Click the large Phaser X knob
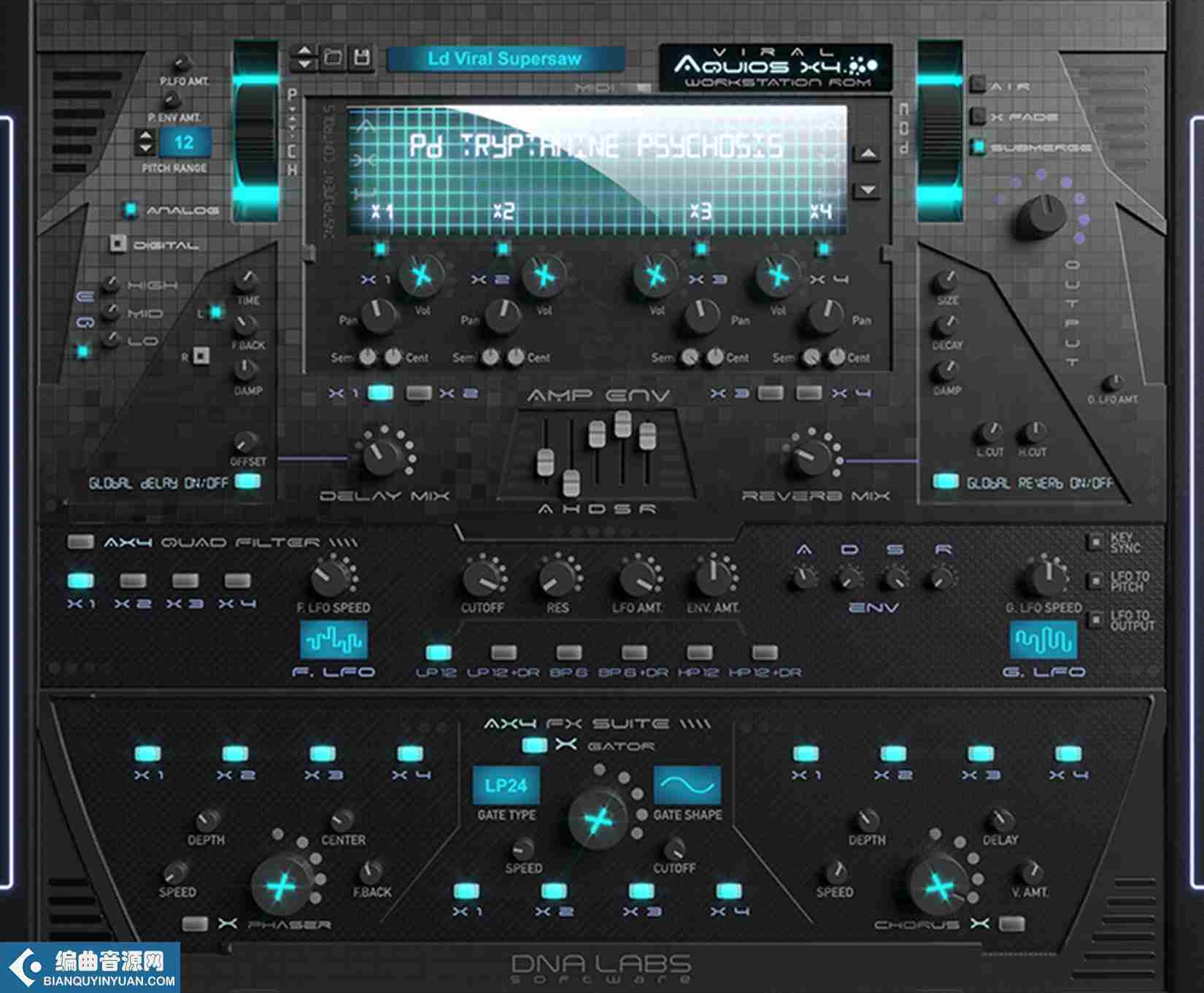Viewport: 1204px width, 993px height. pyautogui.click(x=280, y=887)
